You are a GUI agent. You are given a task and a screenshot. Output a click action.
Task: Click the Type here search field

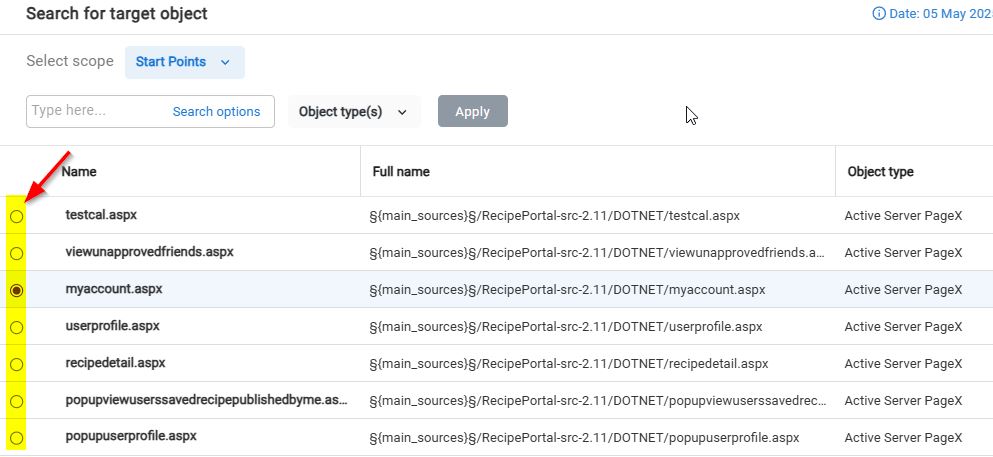(x=95, y=111)
